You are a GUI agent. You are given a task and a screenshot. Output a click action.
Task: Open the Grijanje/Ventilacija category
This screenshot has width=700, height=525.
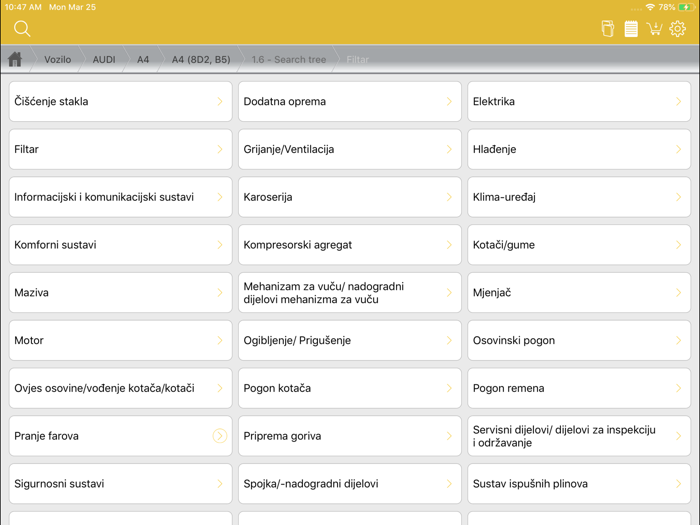pos(350,149)
